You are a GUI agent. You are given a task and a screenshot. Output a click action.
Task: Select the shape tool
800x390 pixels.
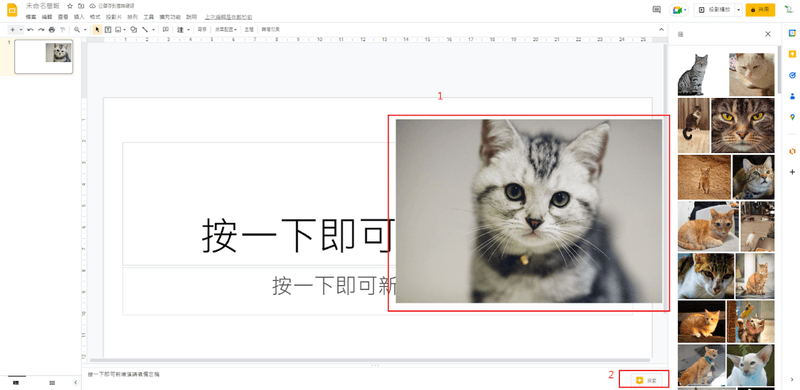click(134, 30)
